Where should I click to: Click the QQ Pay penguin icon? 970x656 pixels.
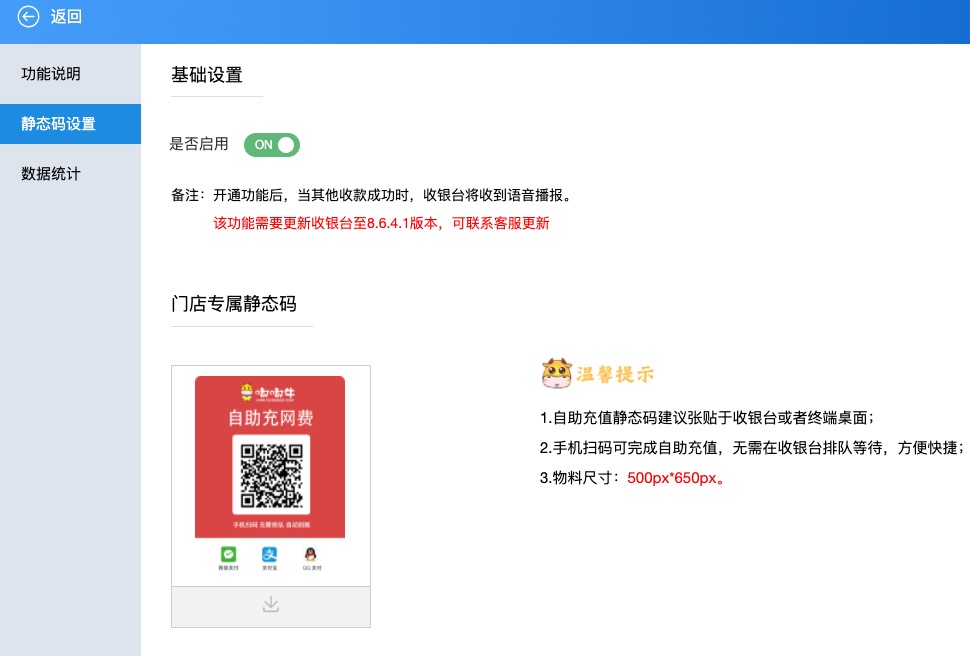tap(311, 555)
